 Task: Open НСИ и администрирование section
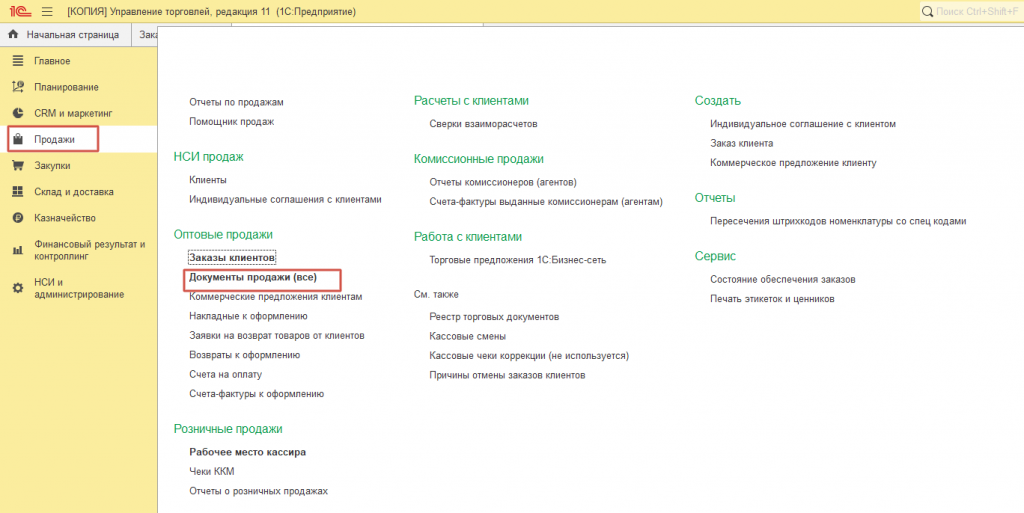click(x=78, y=288)
